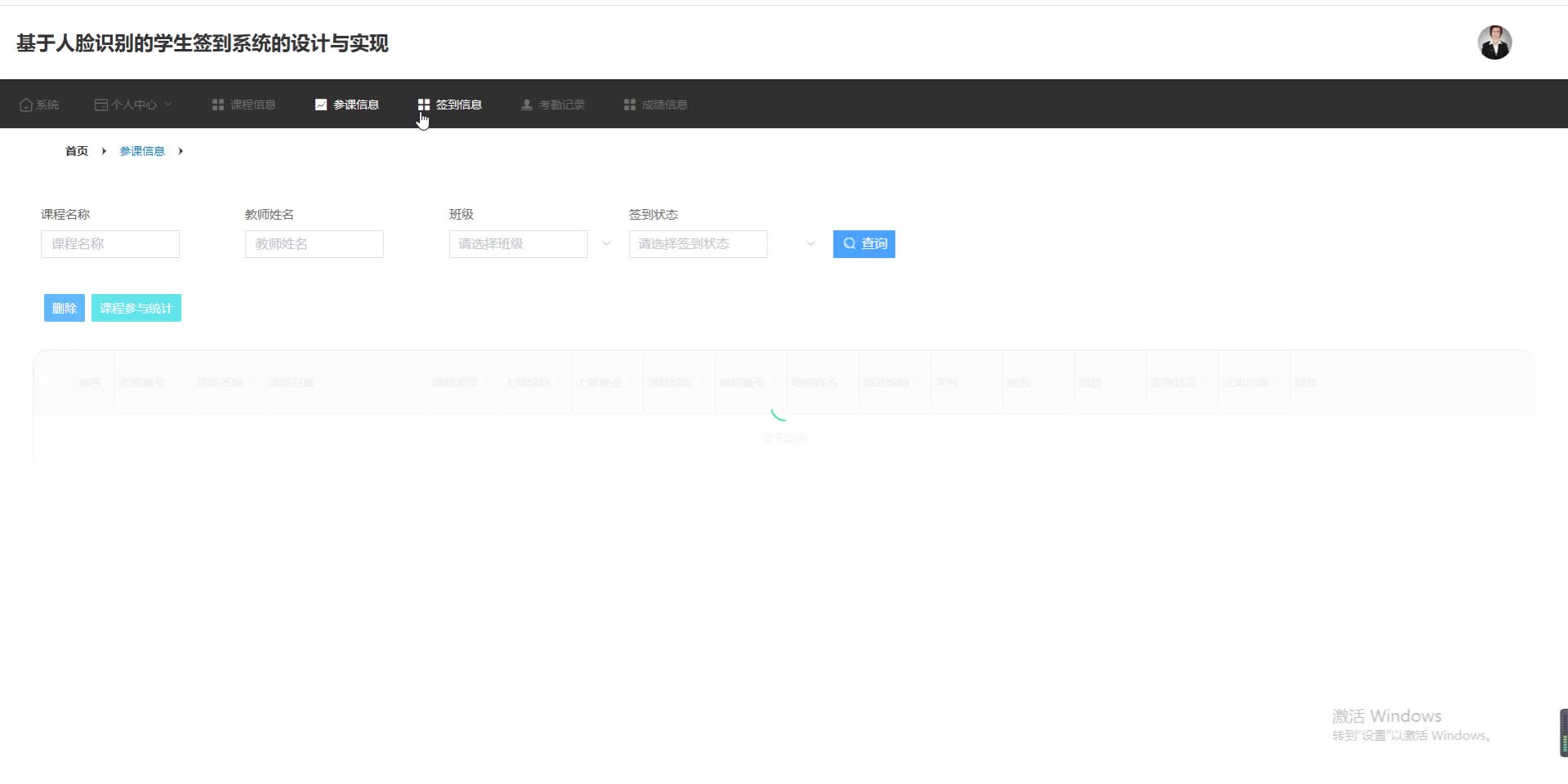1568x784 pixels.
Task: Click the blue 删除 button
Action: point(65,308)
